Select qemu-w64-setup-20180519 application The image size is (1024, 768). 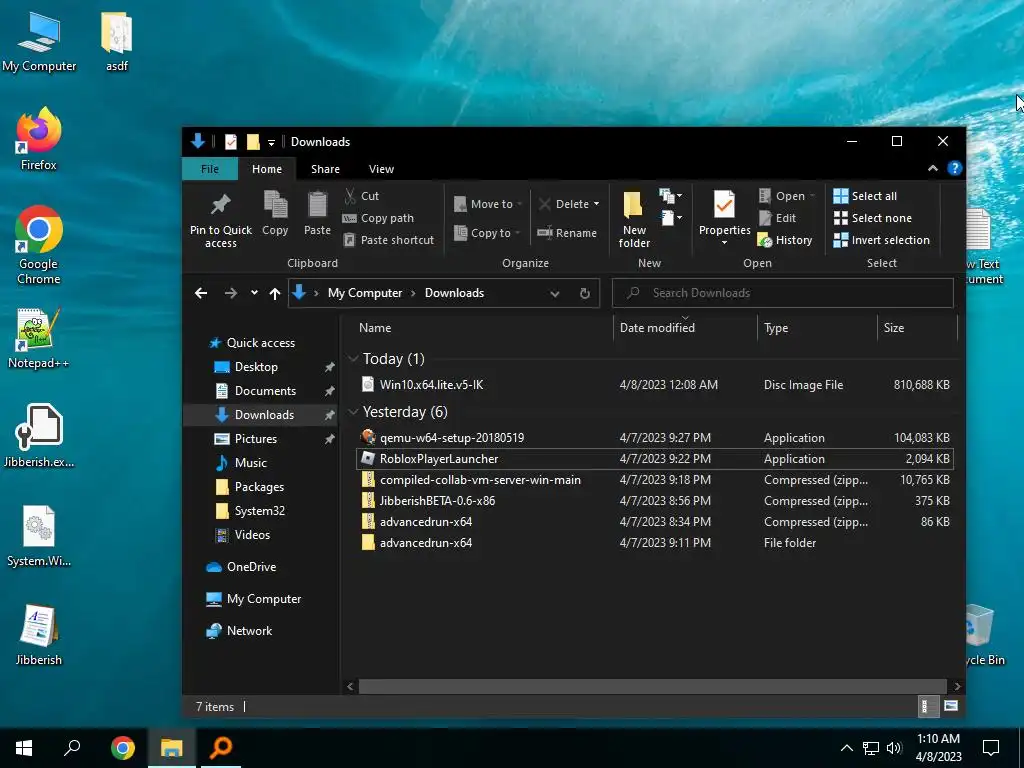click(x=656, y=438)
